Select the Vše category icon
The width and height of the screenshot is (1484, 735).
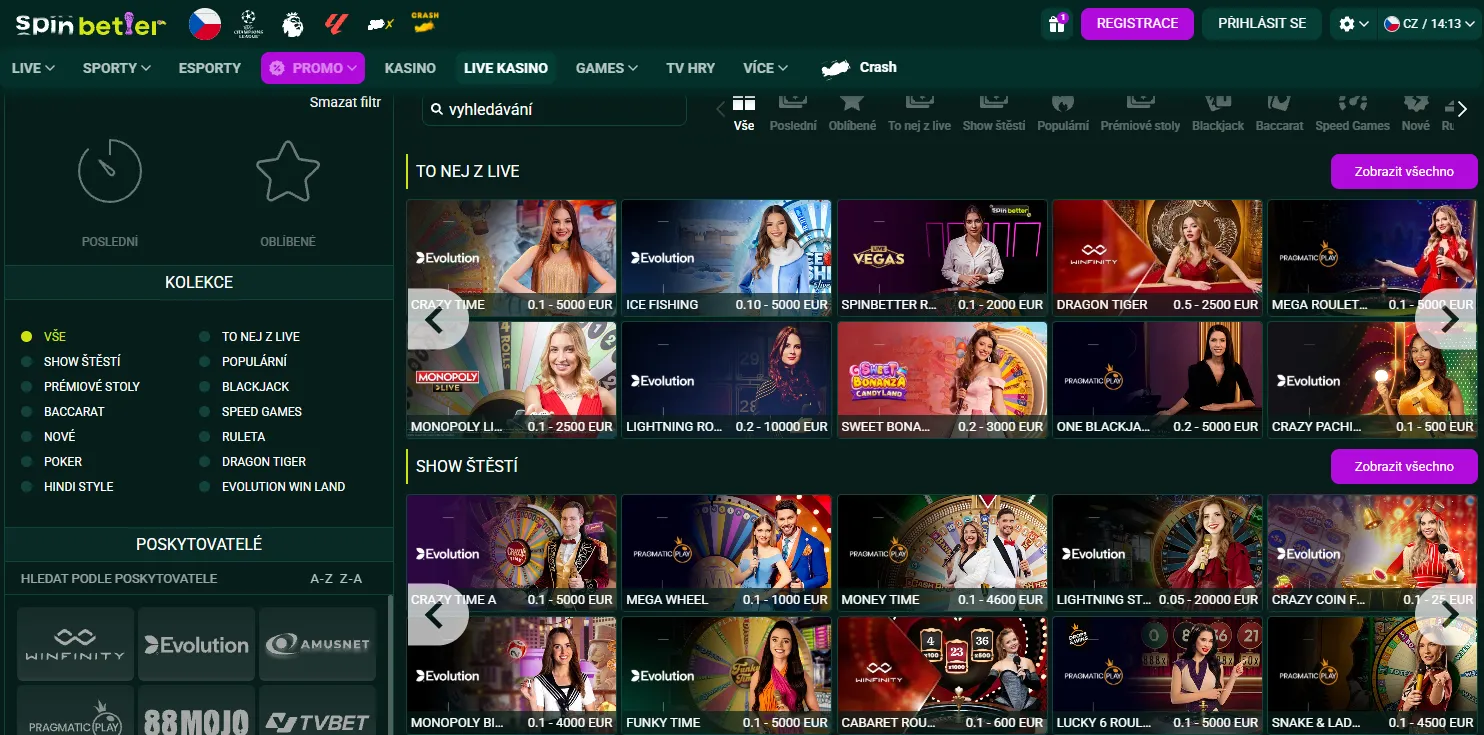744,112
